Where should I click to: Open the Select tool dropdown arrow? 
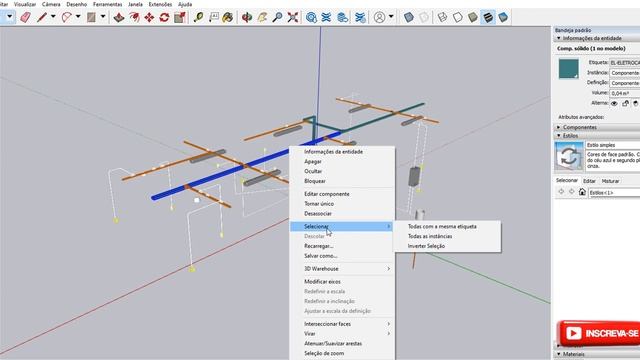click(x=9, y=17)
